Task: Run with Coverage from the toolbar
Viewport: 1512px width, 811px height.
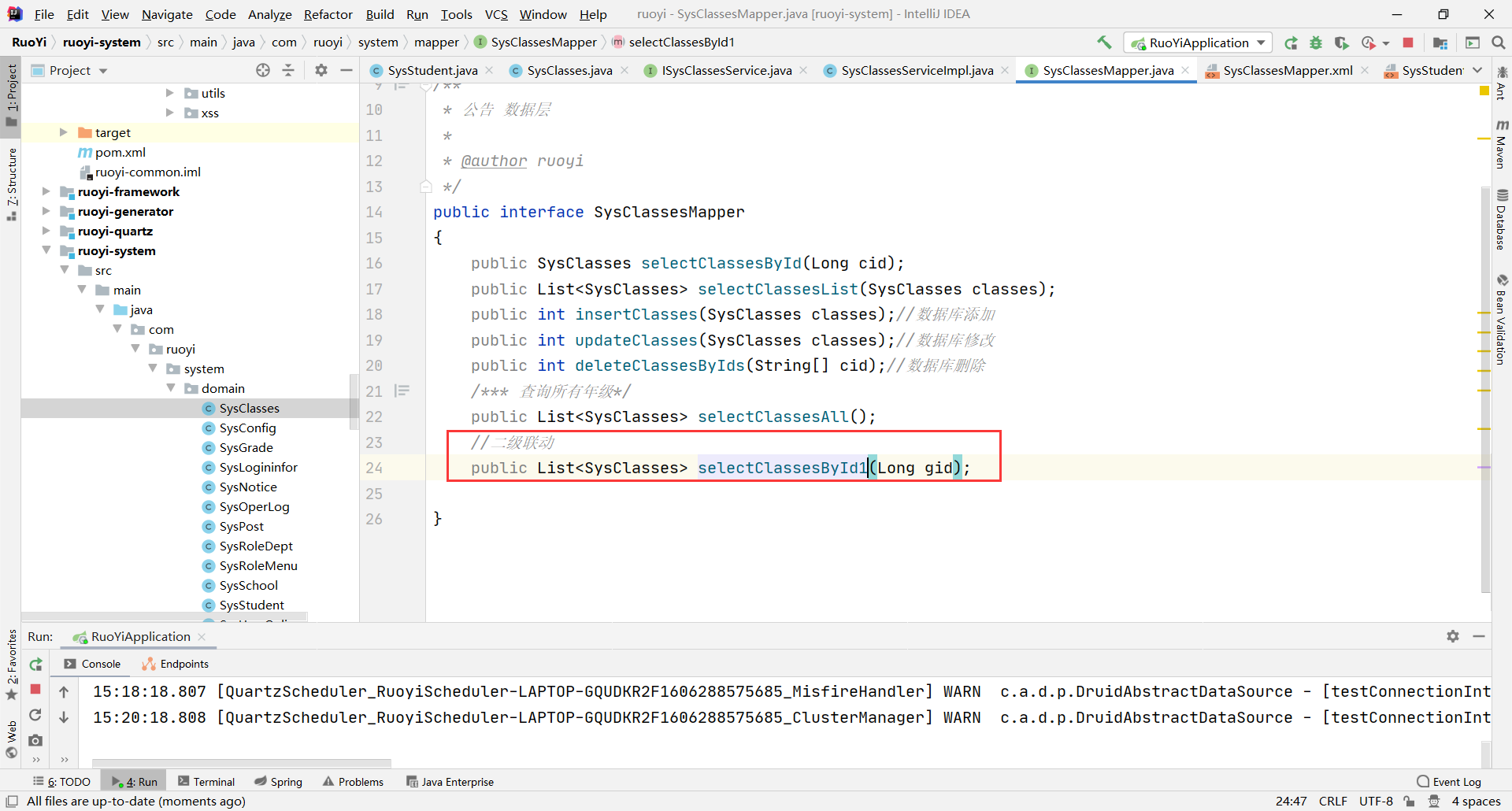Action: coord(1342,43)
